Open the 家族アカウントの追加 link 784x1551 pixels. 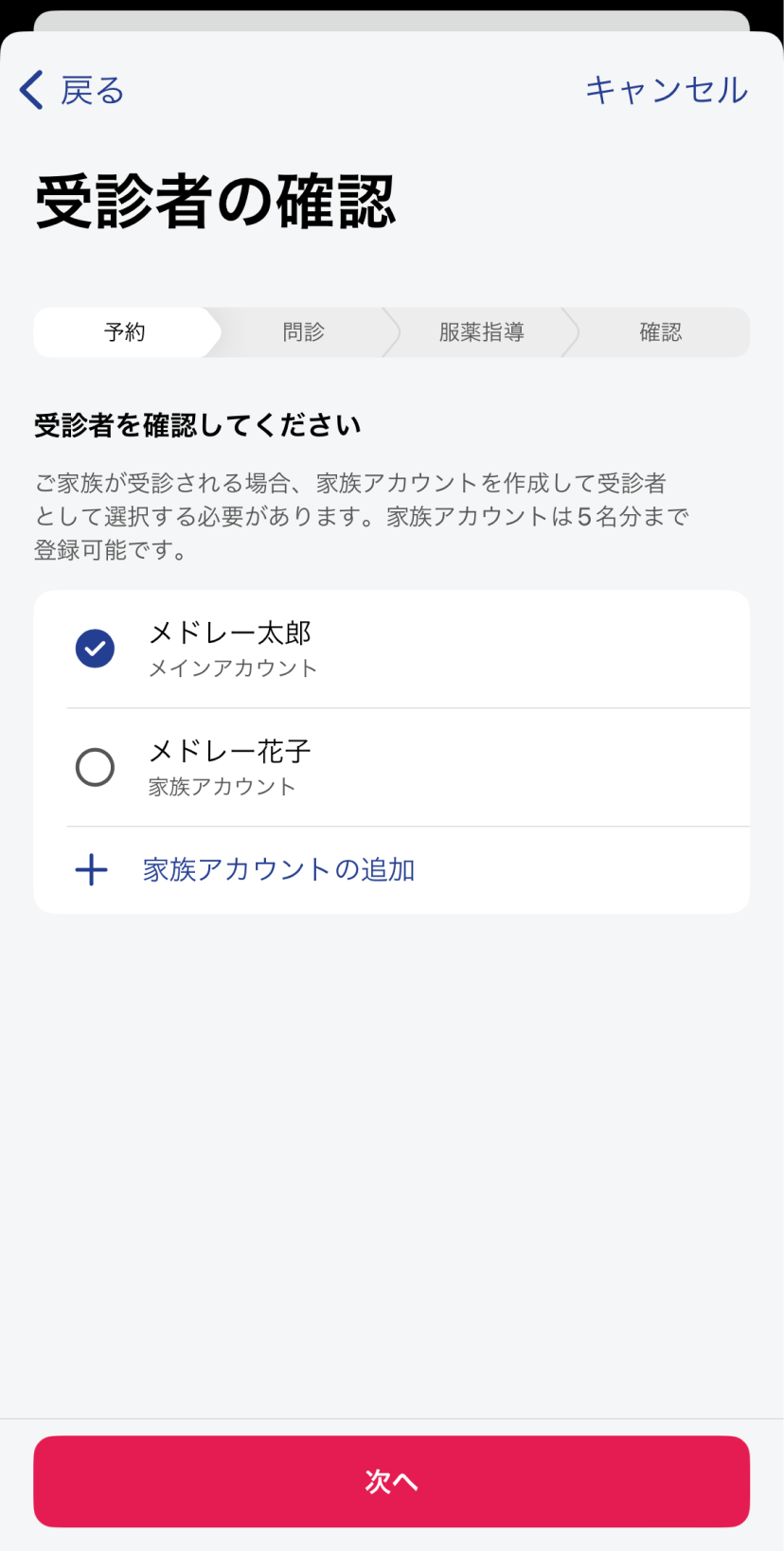click(x=278, y=869)
